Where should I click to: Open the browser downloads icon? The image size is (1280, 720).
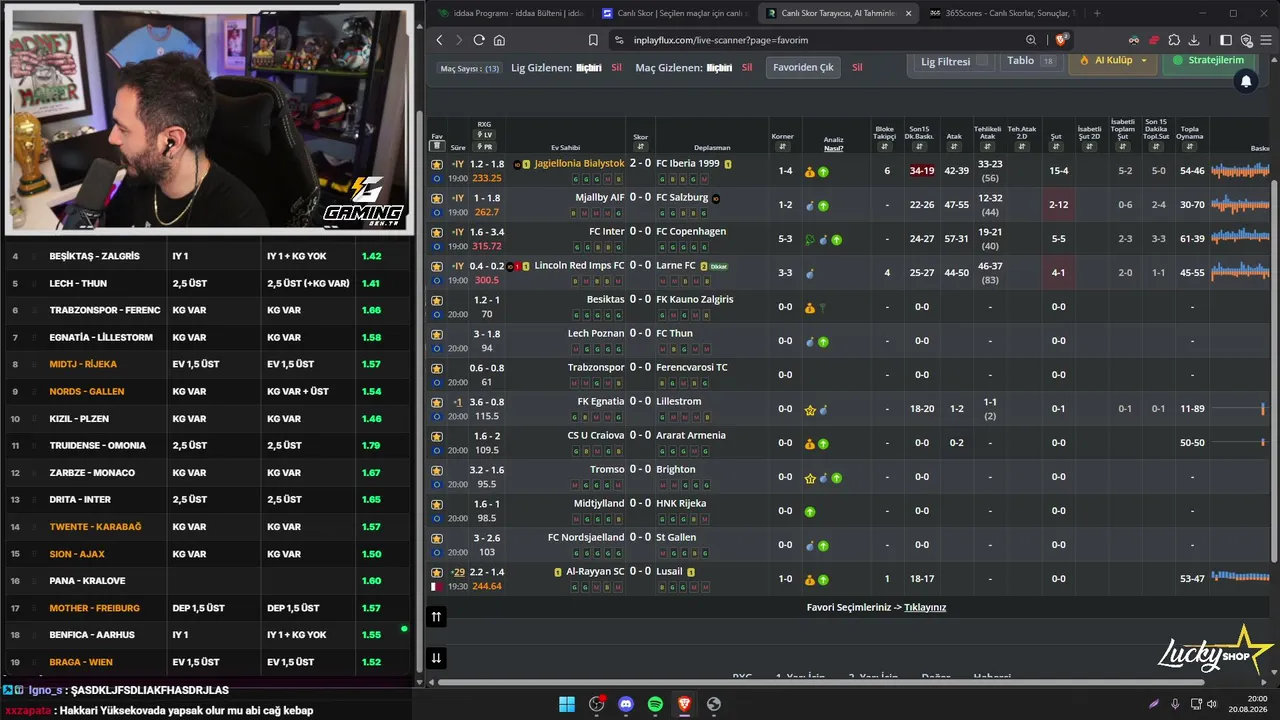1194,40
